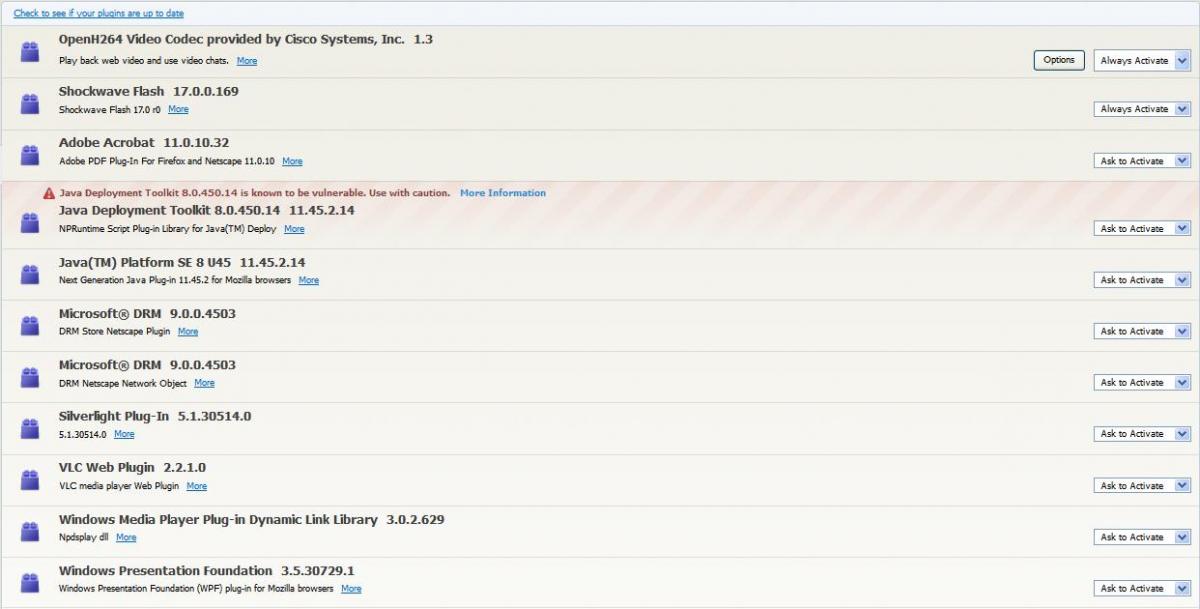Screen dimensions: 1200x609
Task: Show More details for DRM Store Netscape Plugin
Action: tap(188, 331)
